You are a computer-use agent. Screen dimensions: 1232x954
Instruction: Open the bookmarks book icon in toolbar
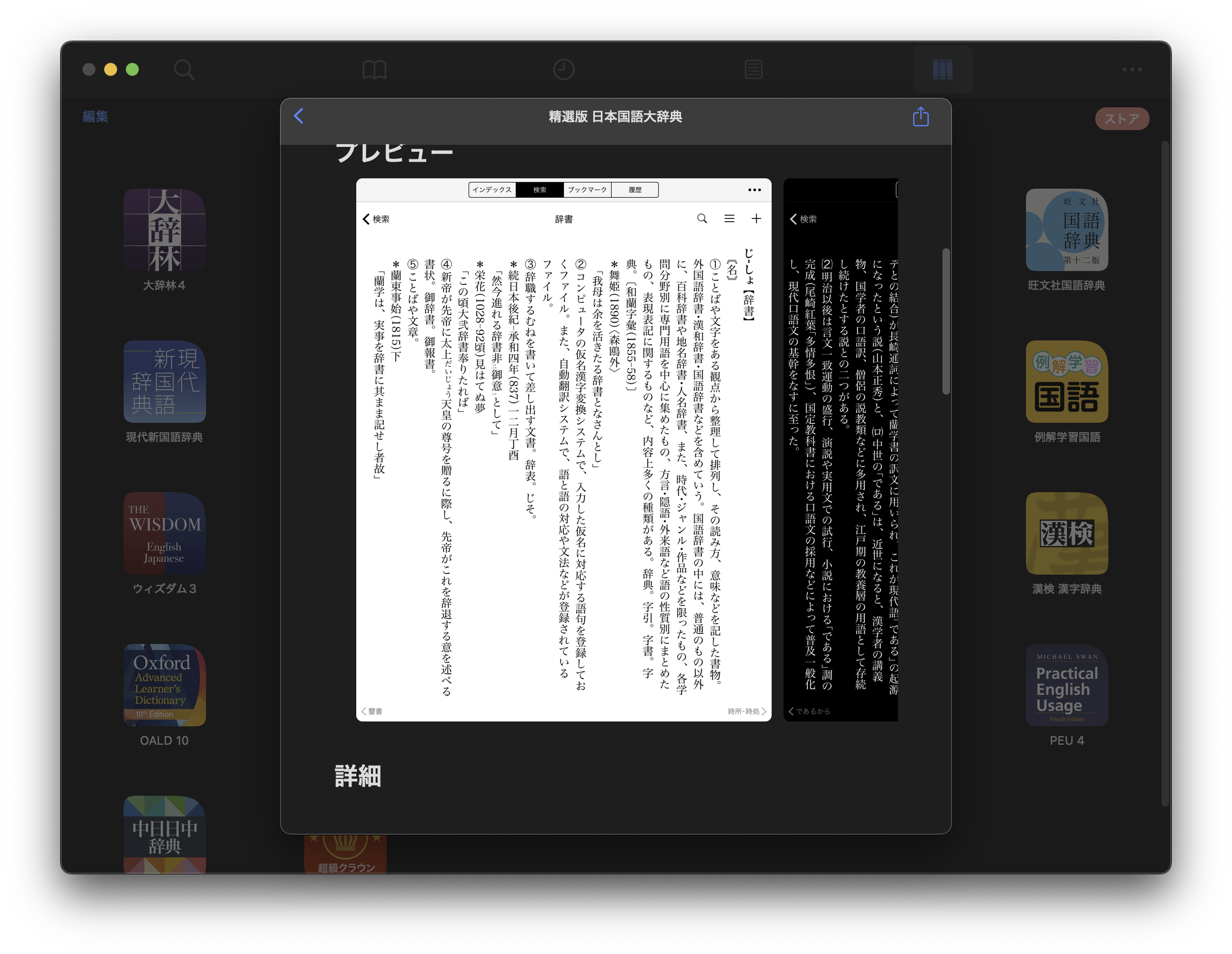coord(374,70)
